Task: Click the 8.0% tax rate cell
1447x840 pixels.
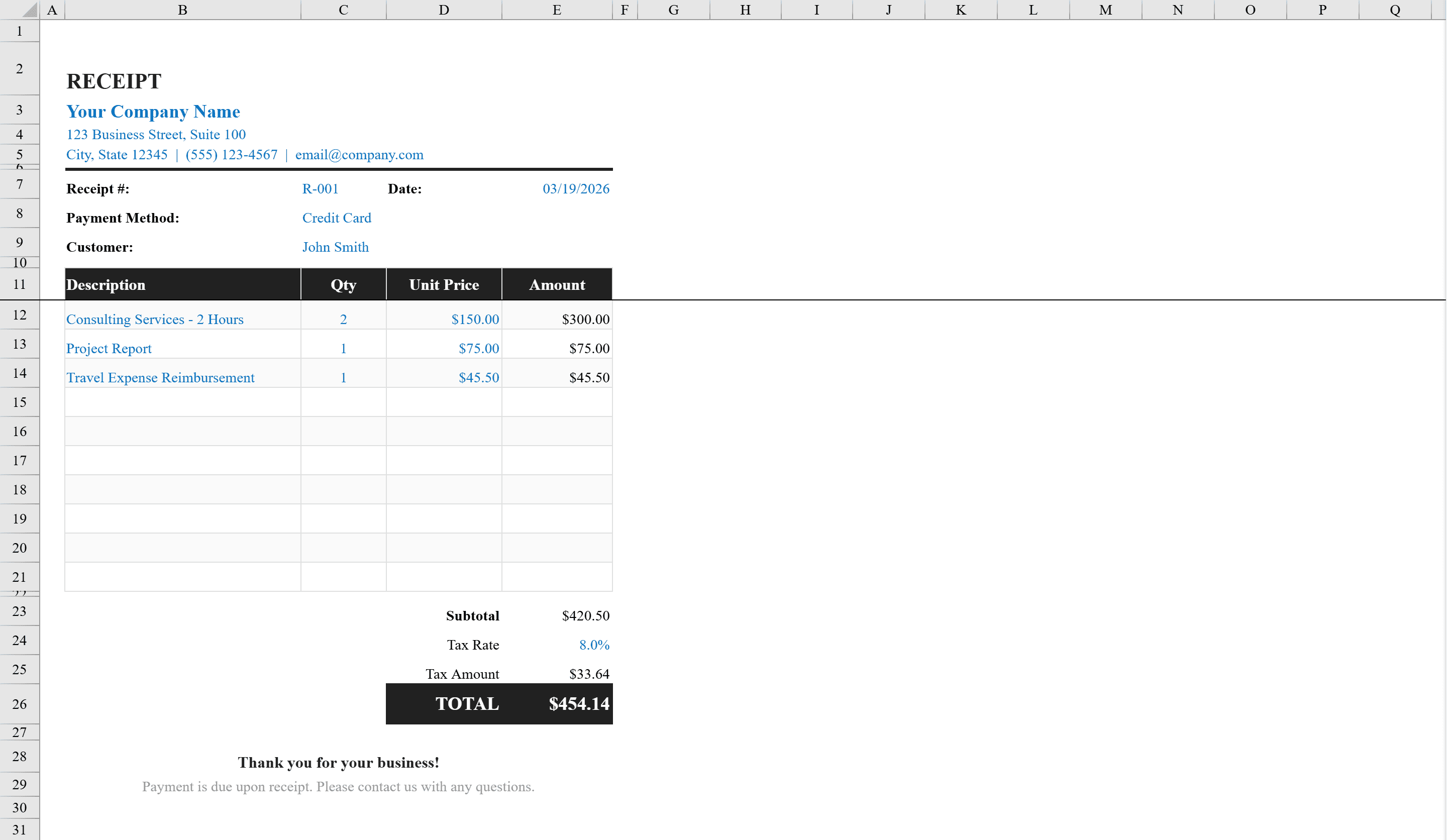Action: pos(594,645)
